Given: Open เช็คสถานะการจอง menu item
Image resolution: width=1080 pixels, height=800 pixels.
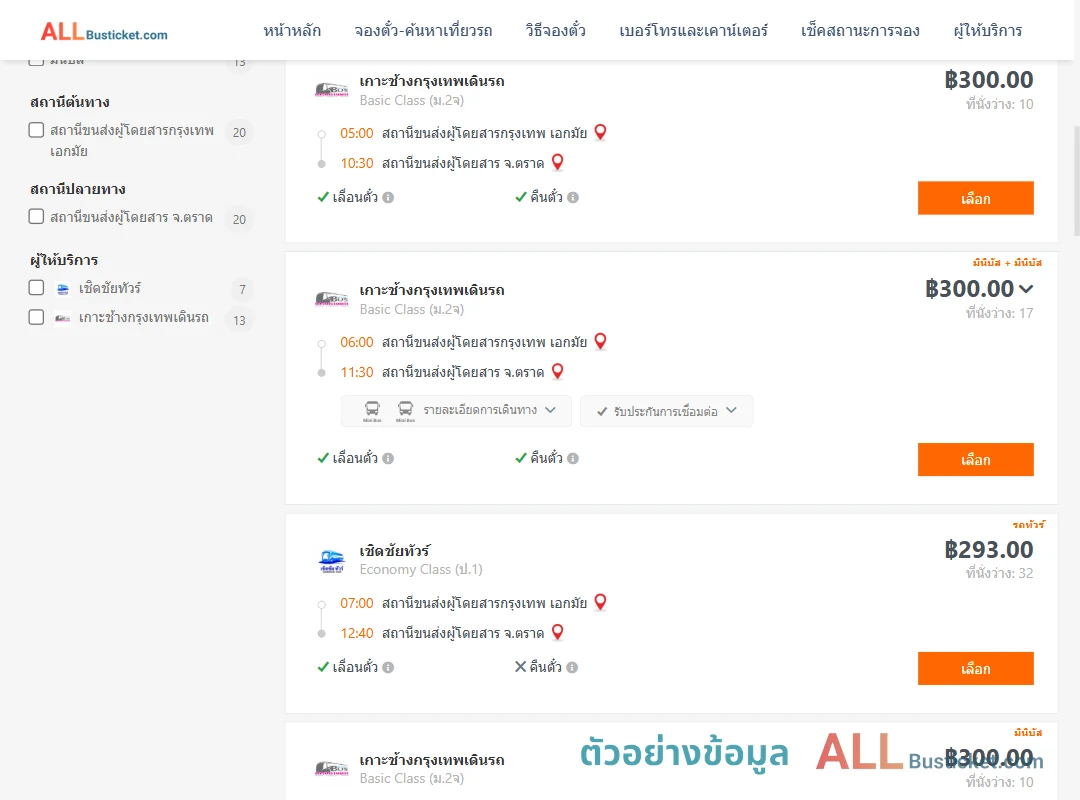Looking at the screenshot, I should click(x=860, y=31).
